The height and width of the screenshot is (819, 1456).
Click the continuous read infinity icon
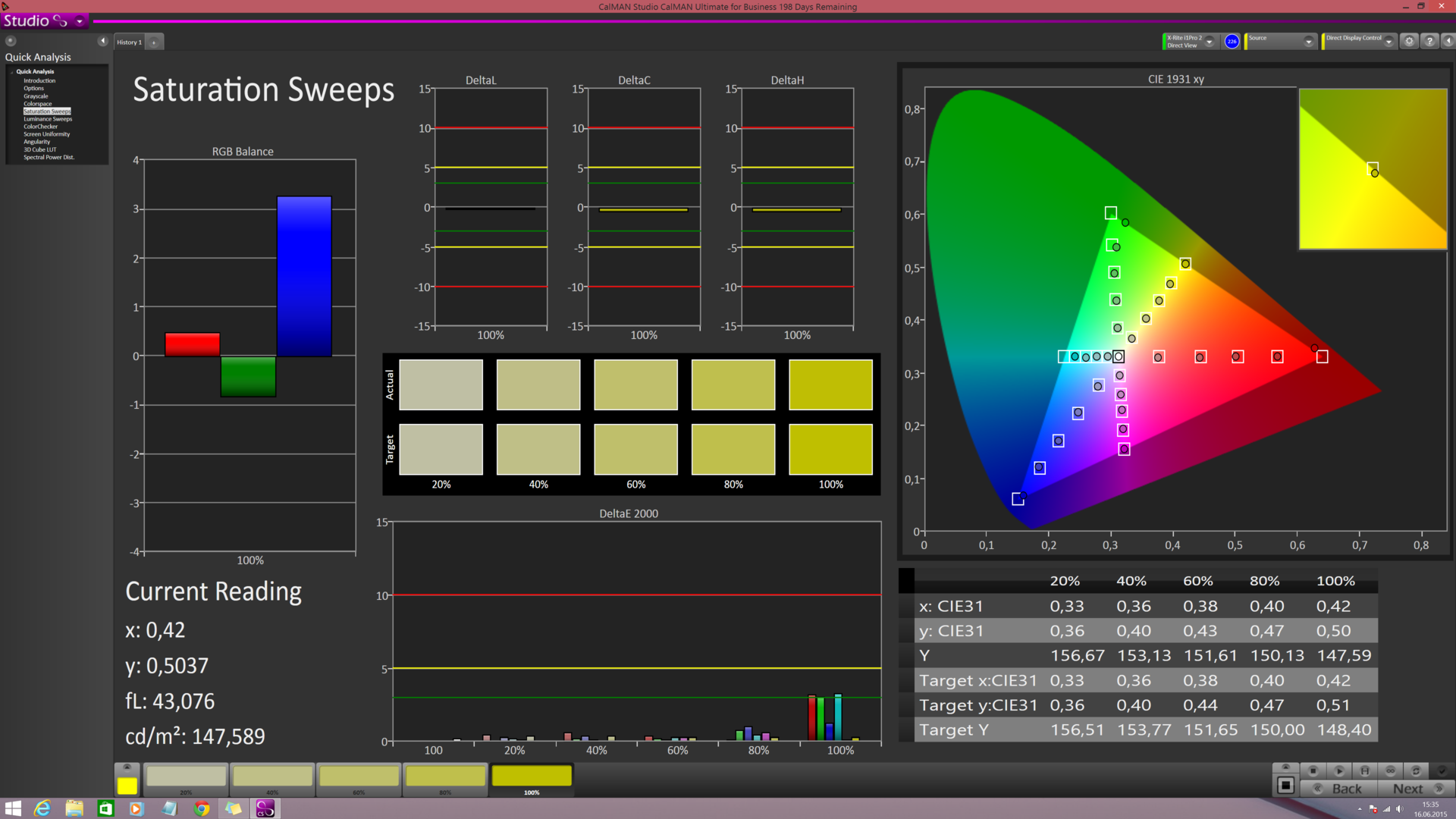(x=1390, y=770)
